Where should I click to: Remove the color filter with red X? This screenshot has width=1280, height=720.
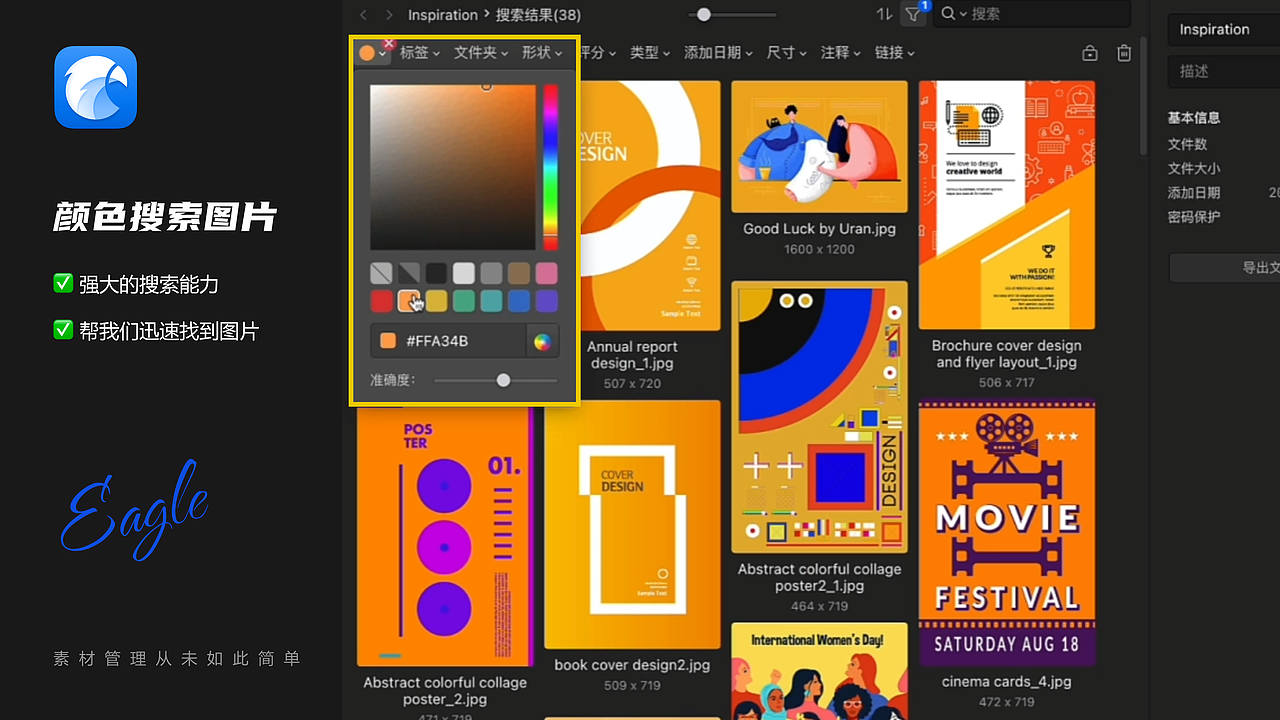[389, 43]
